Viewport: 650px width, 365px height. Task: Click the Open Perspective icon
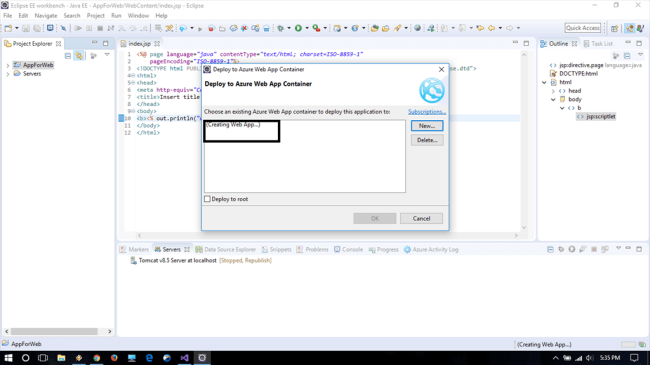[614, 28]
